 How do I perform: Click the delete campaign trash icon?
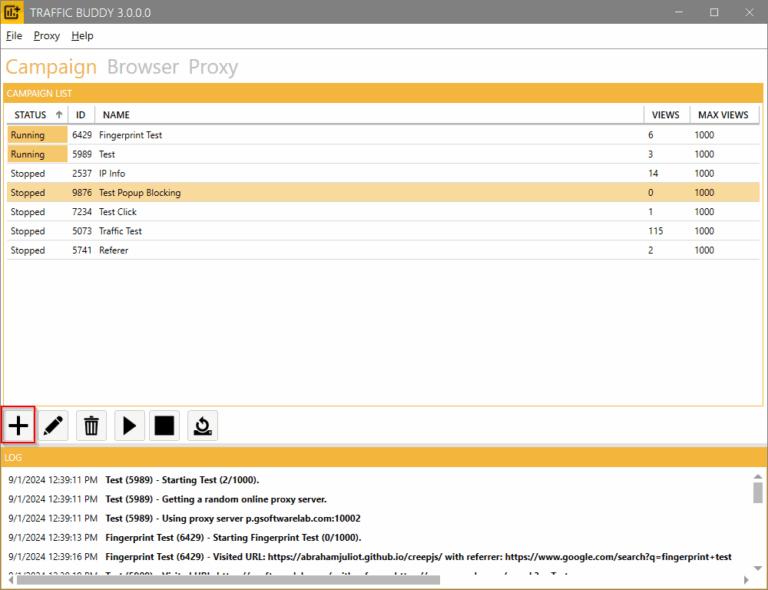click(x=91, y=425)
